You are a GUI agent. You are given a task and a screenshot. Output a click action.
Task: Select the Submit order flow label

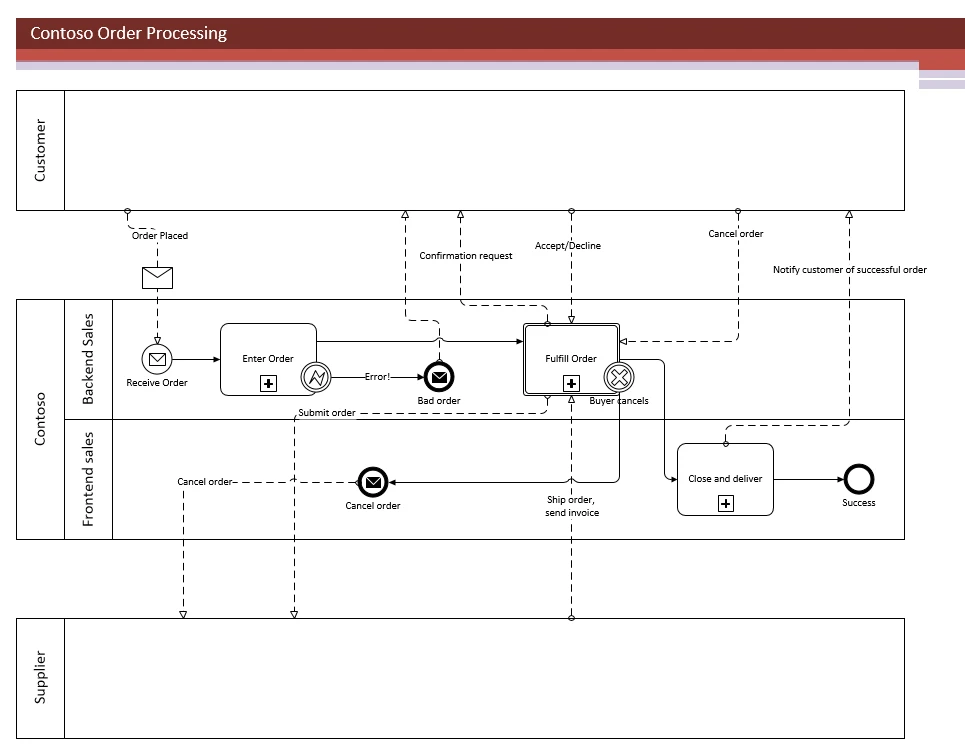pos(326,412)
